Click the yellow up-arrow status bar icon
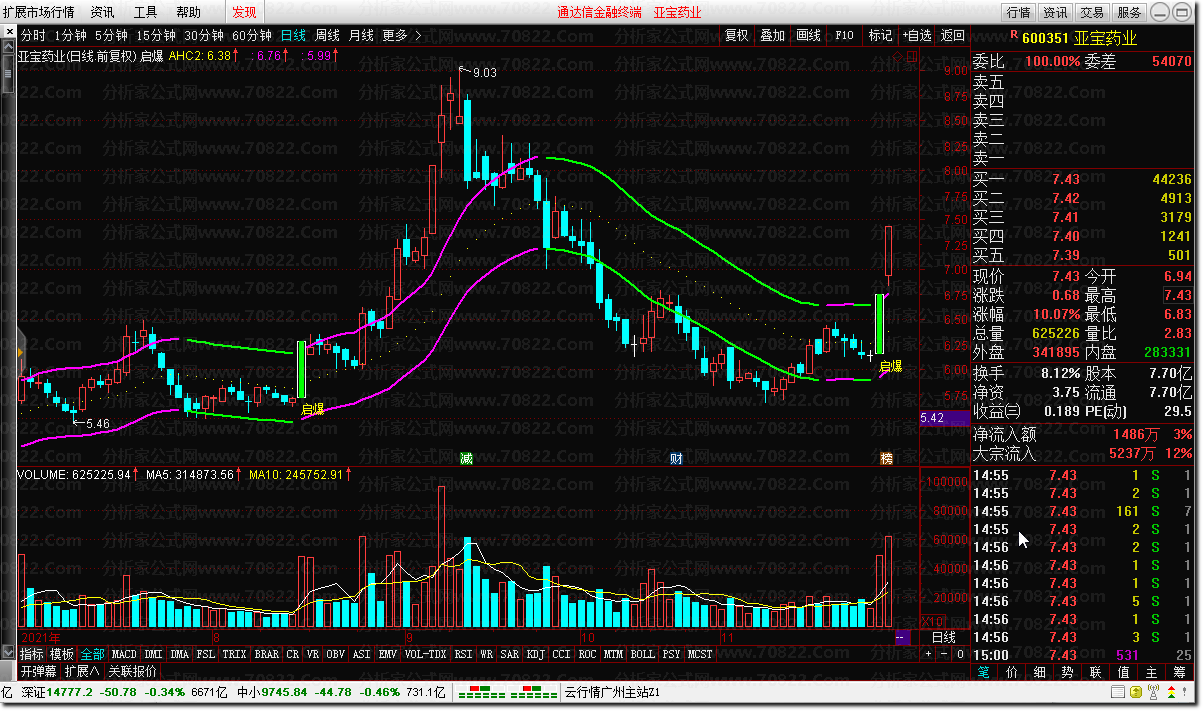1204x711 pixels. click(x=1136, y=692)
